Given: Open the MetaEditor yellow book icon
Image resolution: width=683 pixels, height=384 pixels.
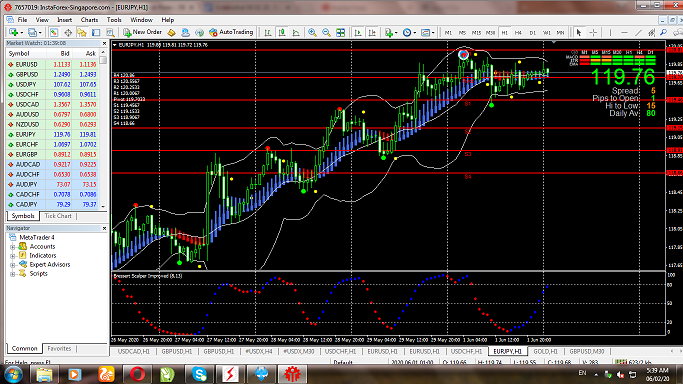Looking at the screenshot, I should tap(172, 32).
